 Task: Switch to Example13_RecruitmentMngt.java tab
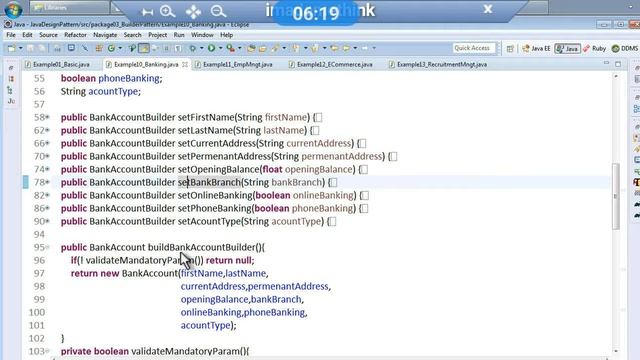click(438, 64)
